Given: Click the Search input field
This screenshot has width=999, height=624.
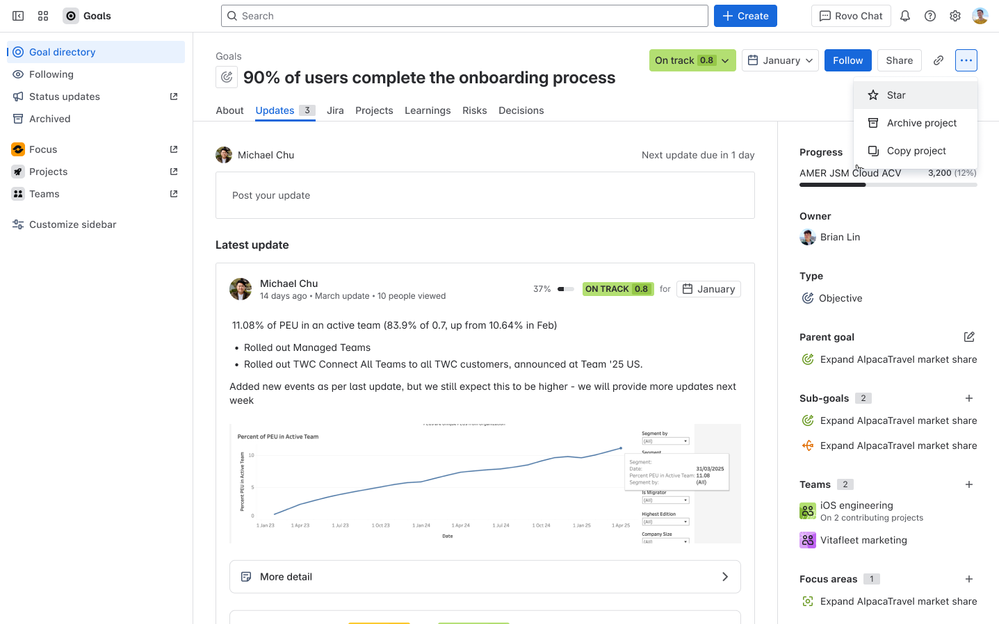Looking at the screenshot, I should [464, 16].
